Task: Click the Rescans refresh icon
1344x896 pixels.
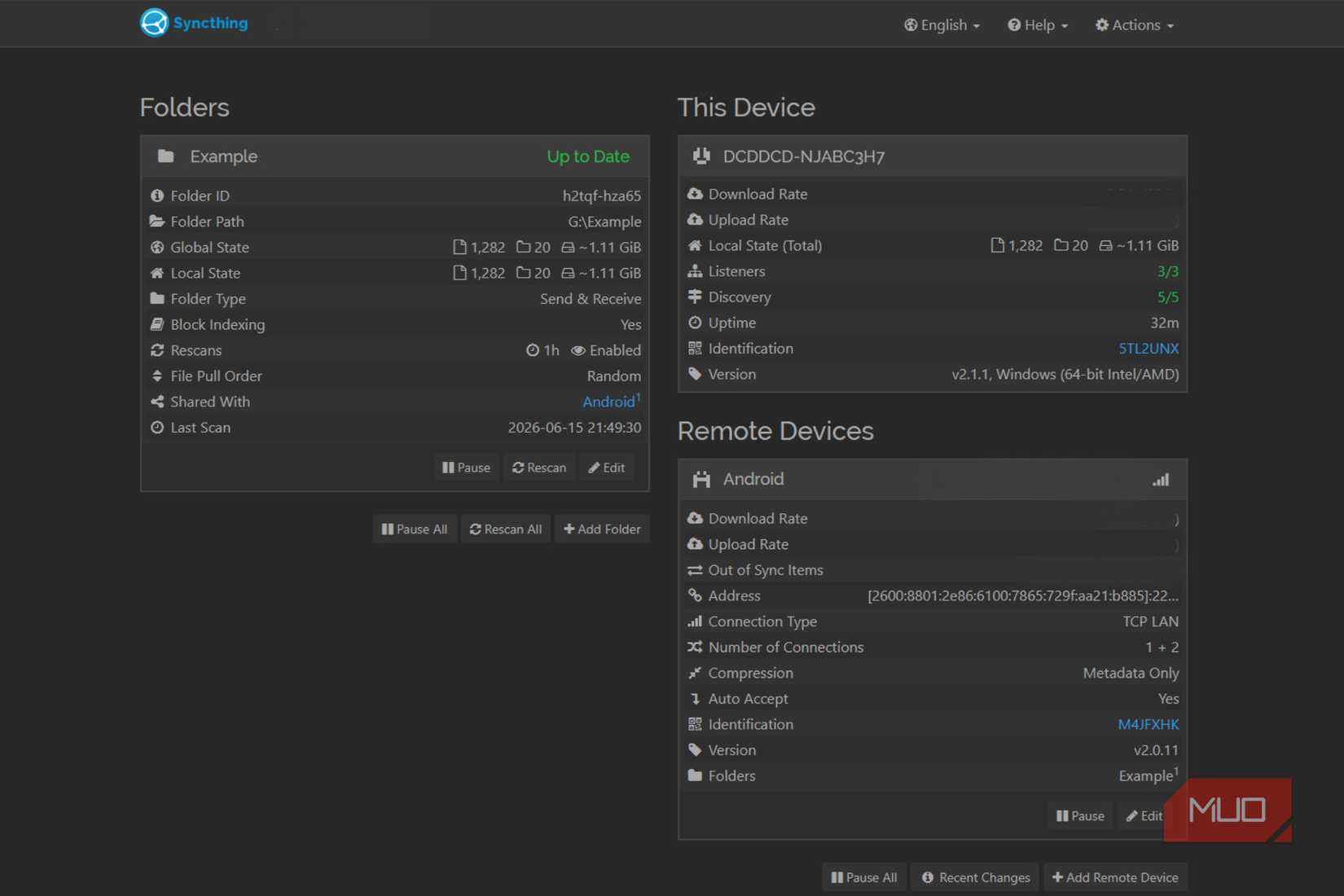Action: point(157,350)
